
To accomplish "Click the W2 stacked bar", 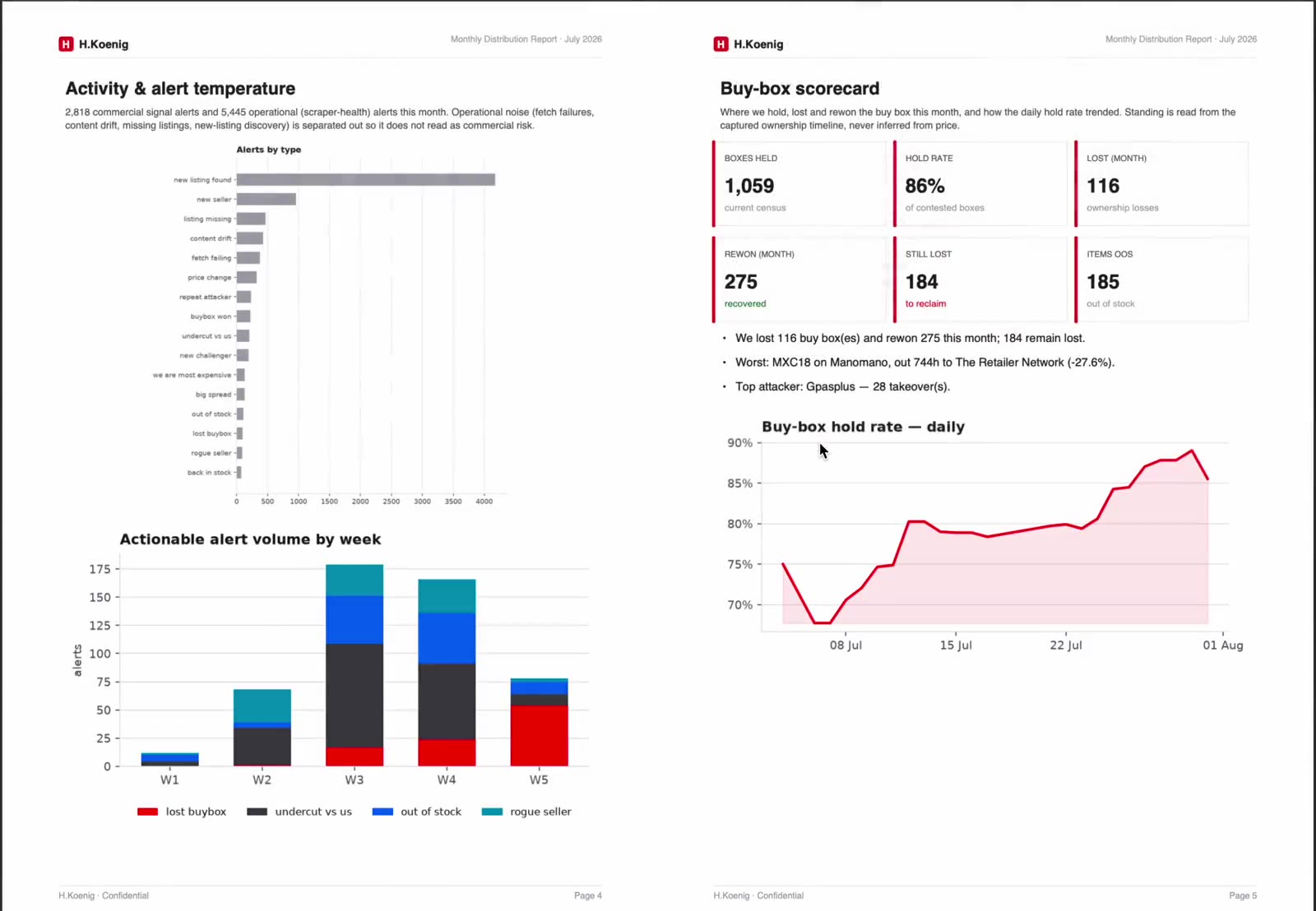I will point(262,728).
